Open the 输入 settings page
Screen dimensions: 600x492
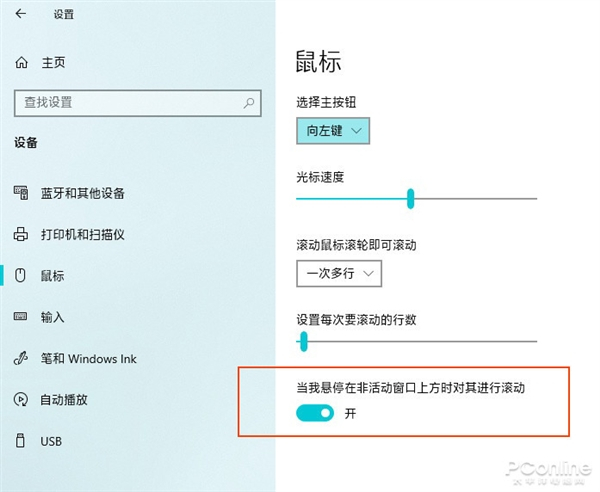(53, 317)
